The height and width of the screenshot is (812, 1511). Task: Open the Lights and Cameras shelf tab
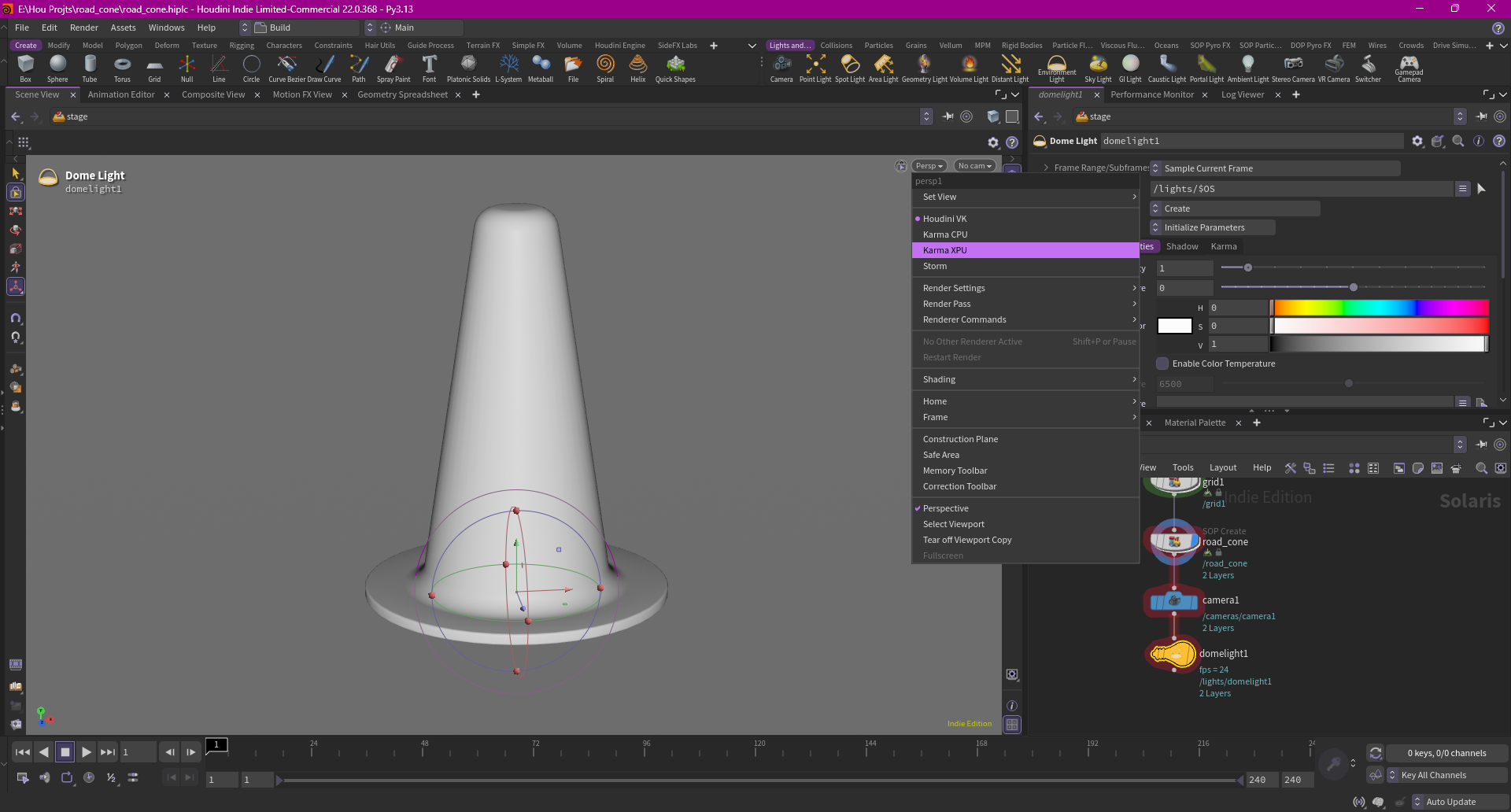[789, 46]
